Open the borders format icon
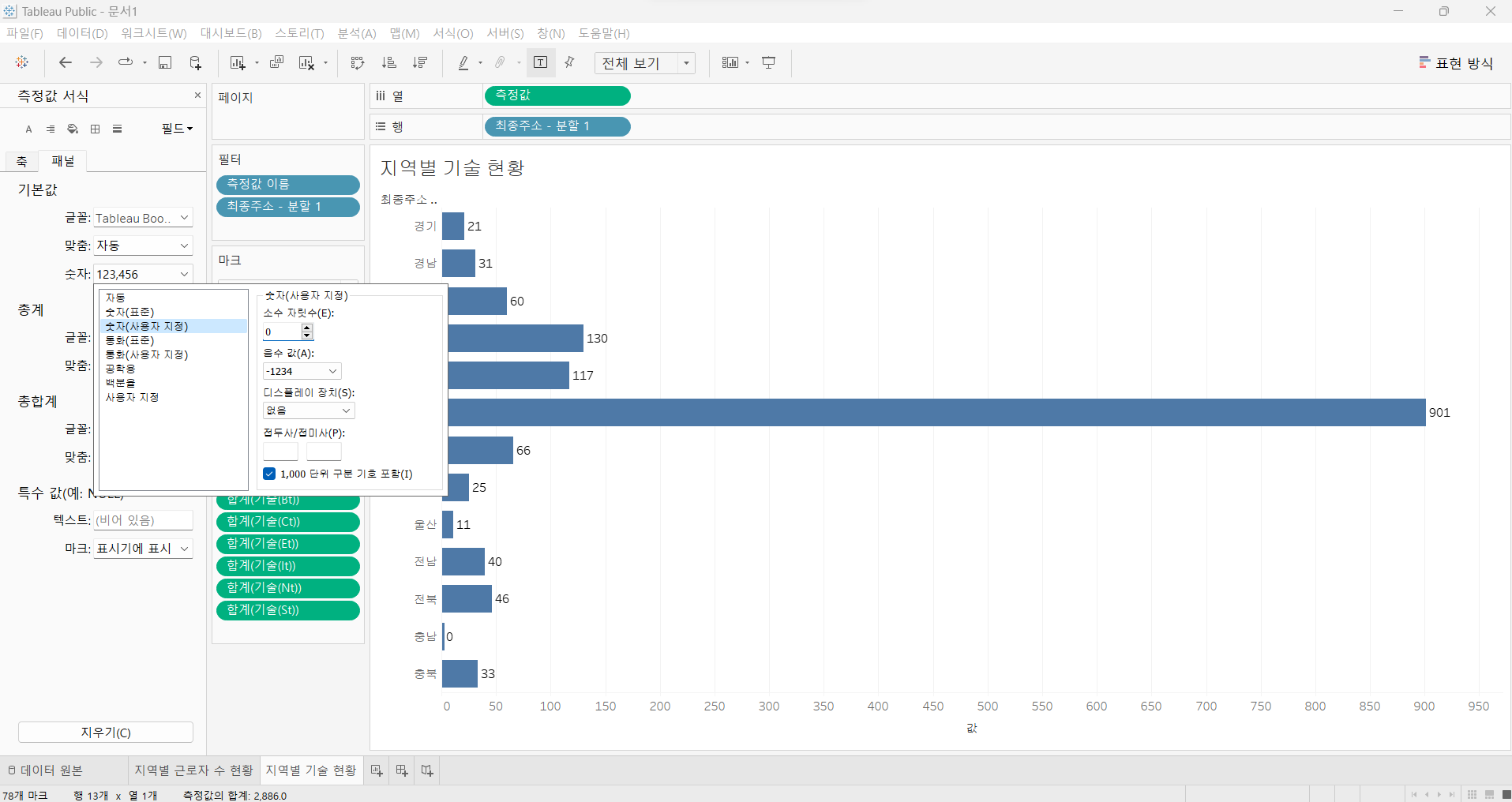The image size is (1512, 802). pyautogui.click(x=96, y=129)
